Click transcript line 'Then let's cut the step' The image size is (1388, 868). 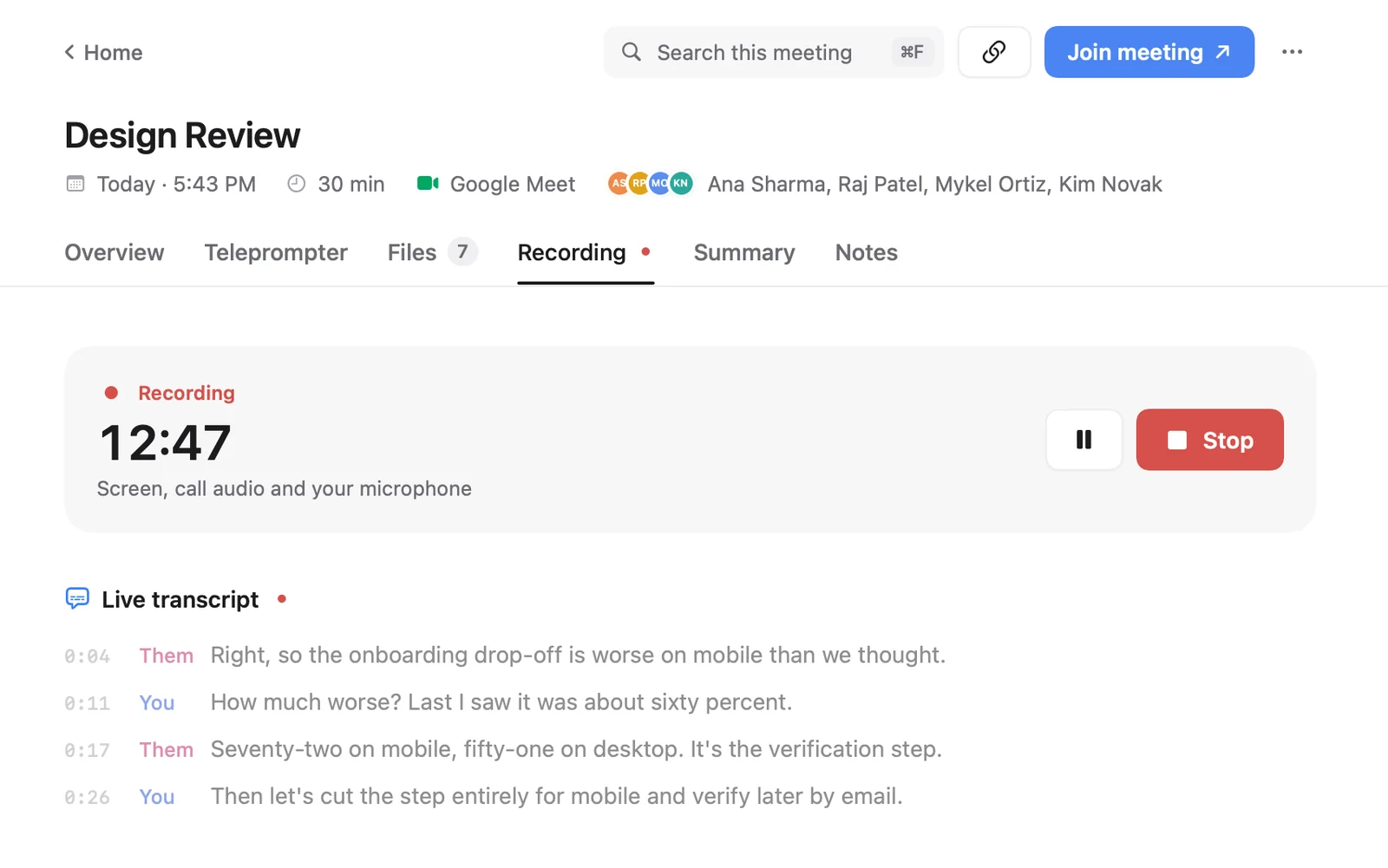(484, 796)
